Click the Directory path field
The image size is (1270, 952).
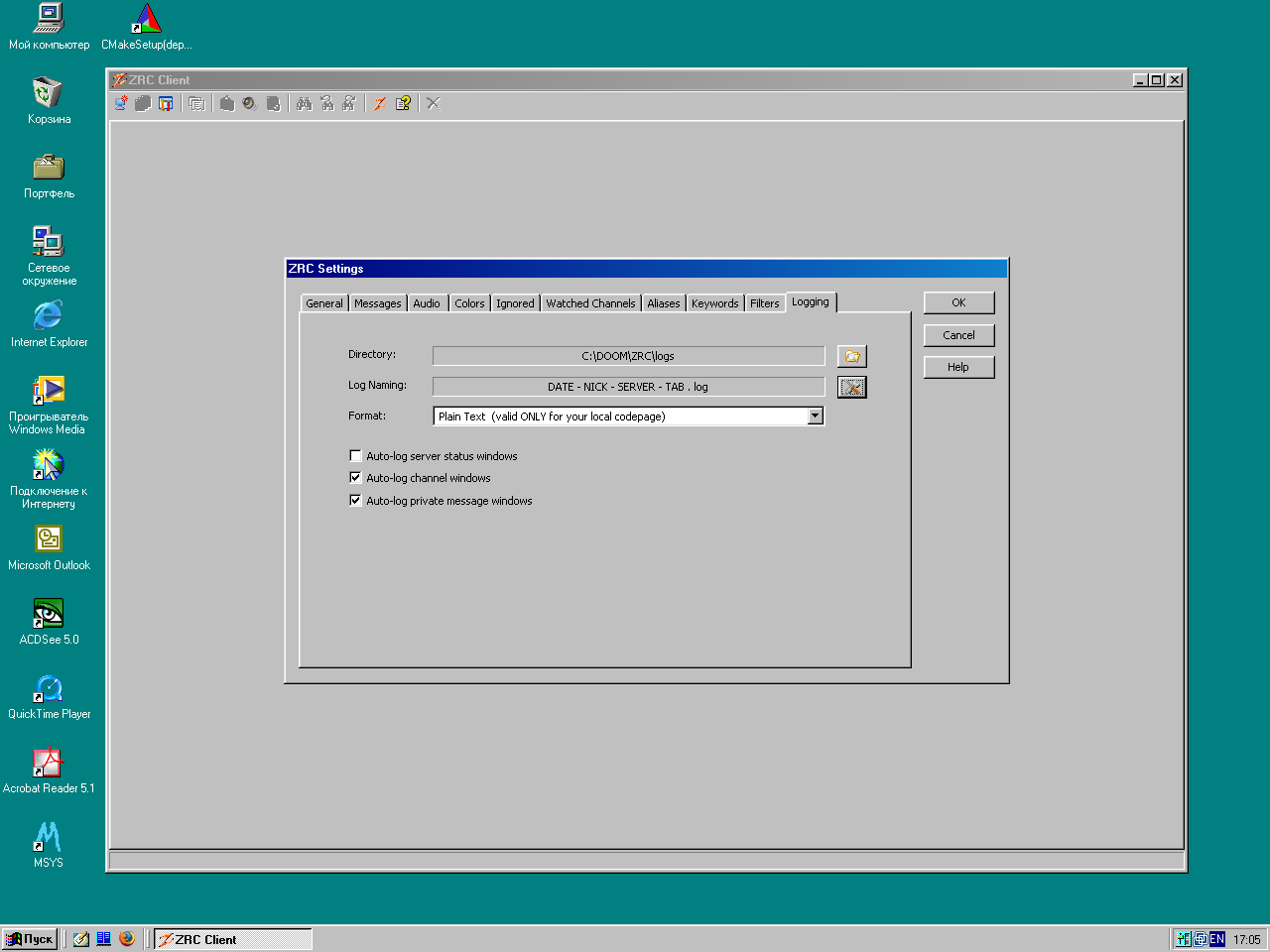628,356
